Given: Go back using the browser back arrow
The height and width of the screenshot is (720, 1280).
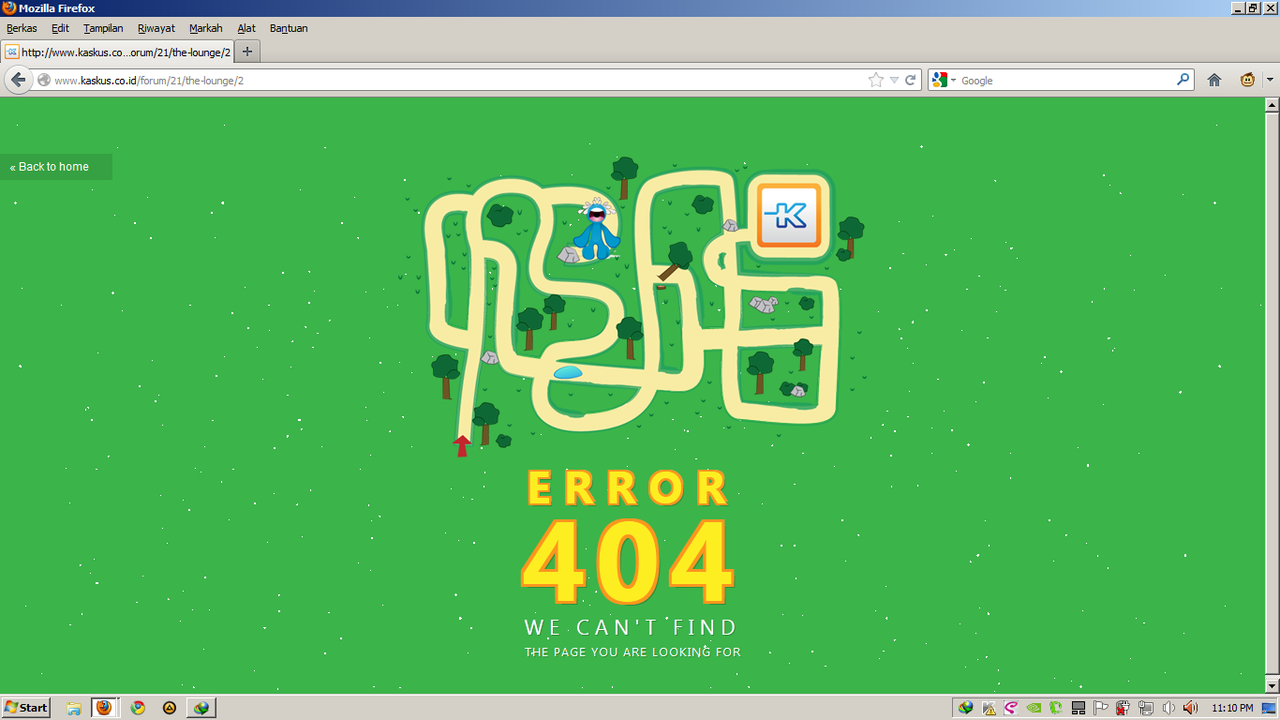Looking at the screenshot, I should coord(18,80).
